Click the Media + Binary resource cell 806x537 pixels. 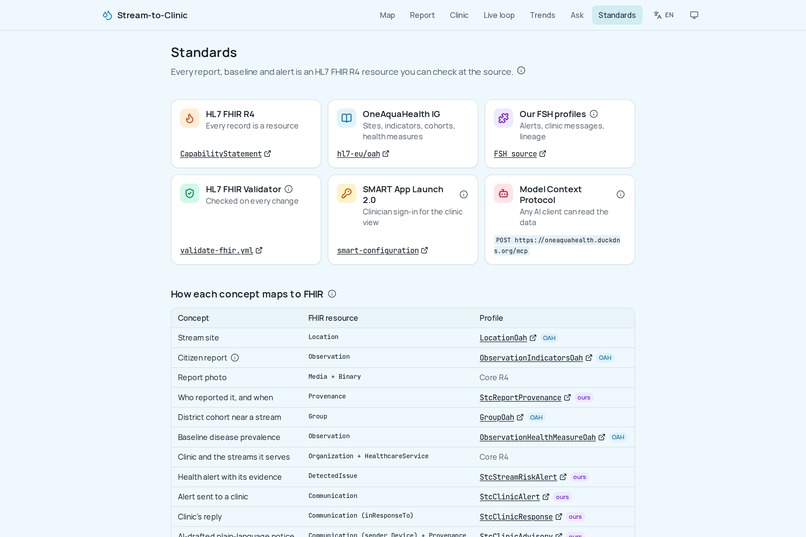335,377
